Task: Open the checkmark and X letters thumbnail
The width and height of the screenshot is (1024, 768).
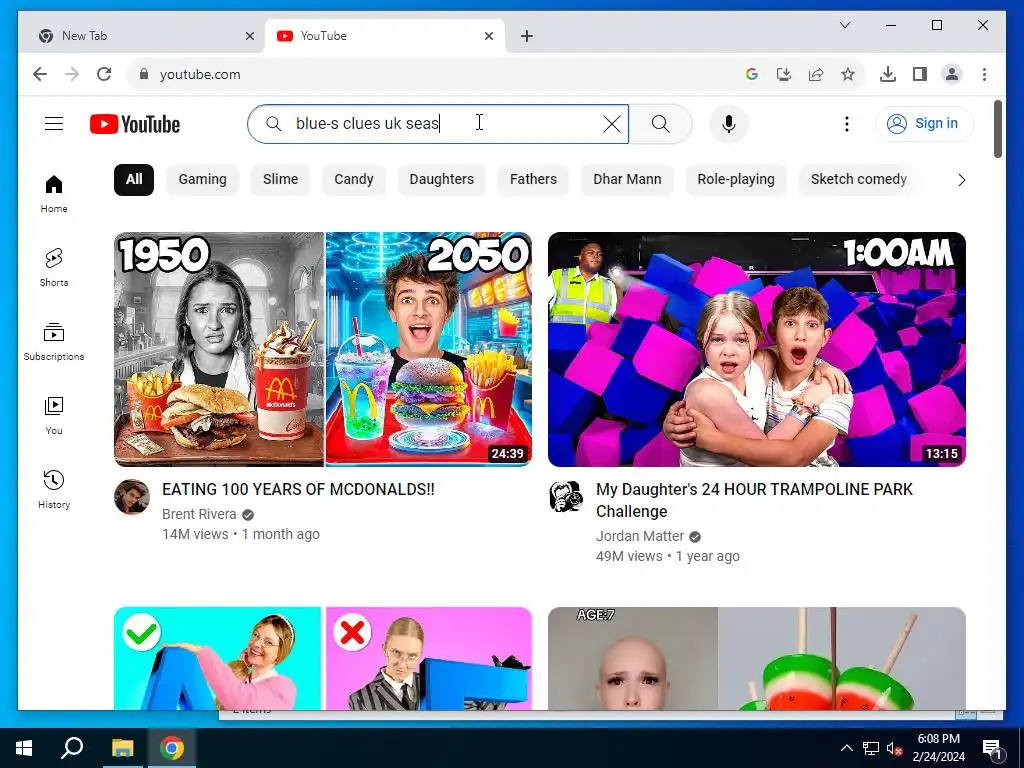Action: click(323, 658)
